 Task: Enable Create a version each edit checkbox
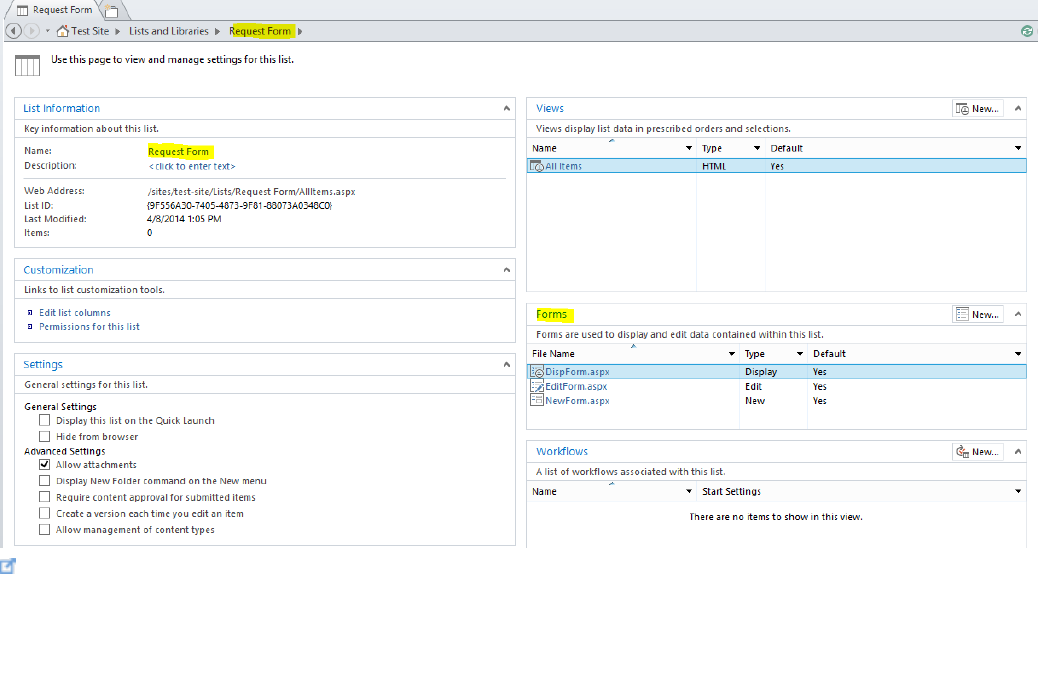[x=44, y=513]
